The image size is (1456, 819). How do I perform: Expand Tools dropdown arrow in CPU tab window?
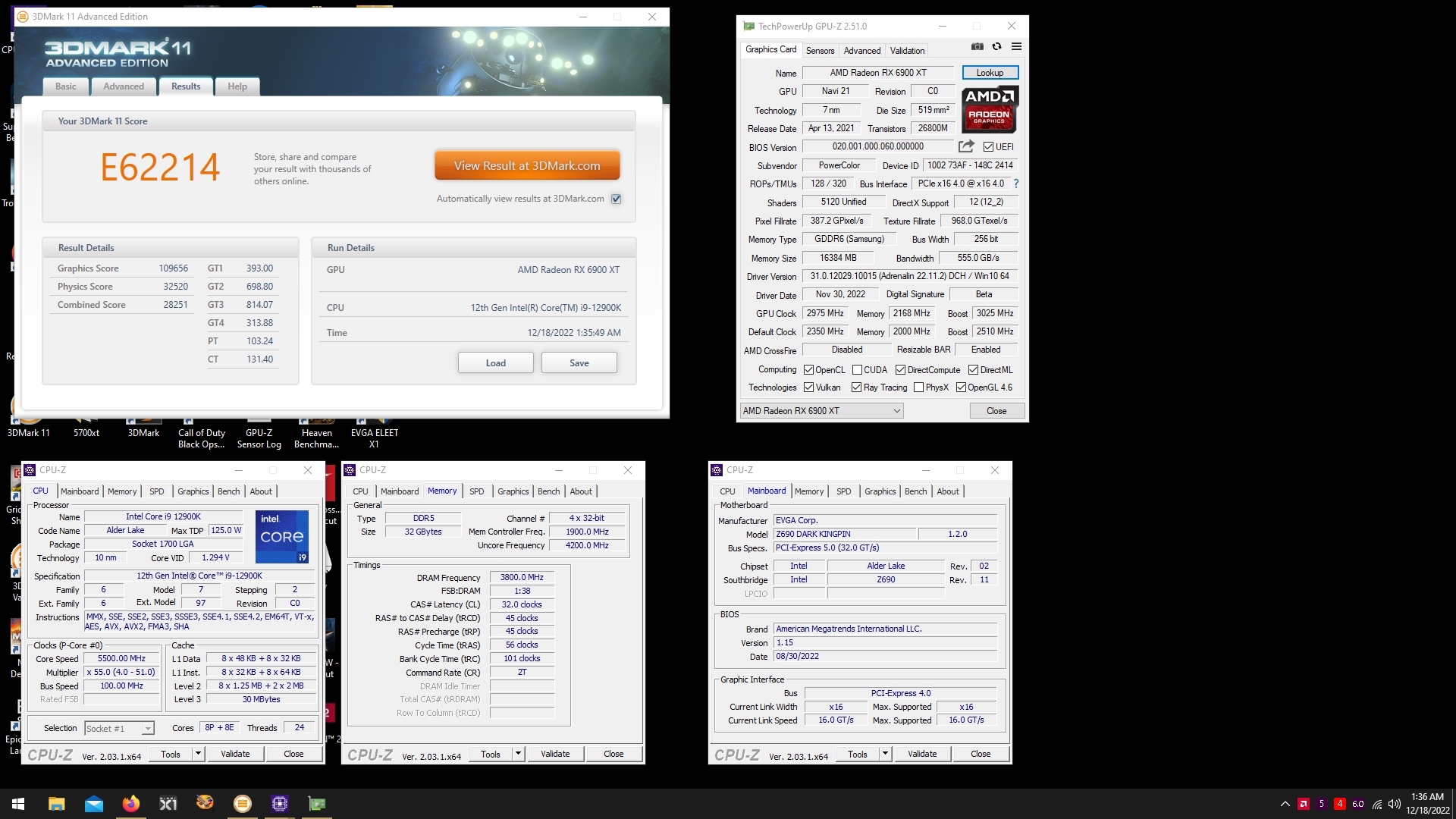coord(198,754)
